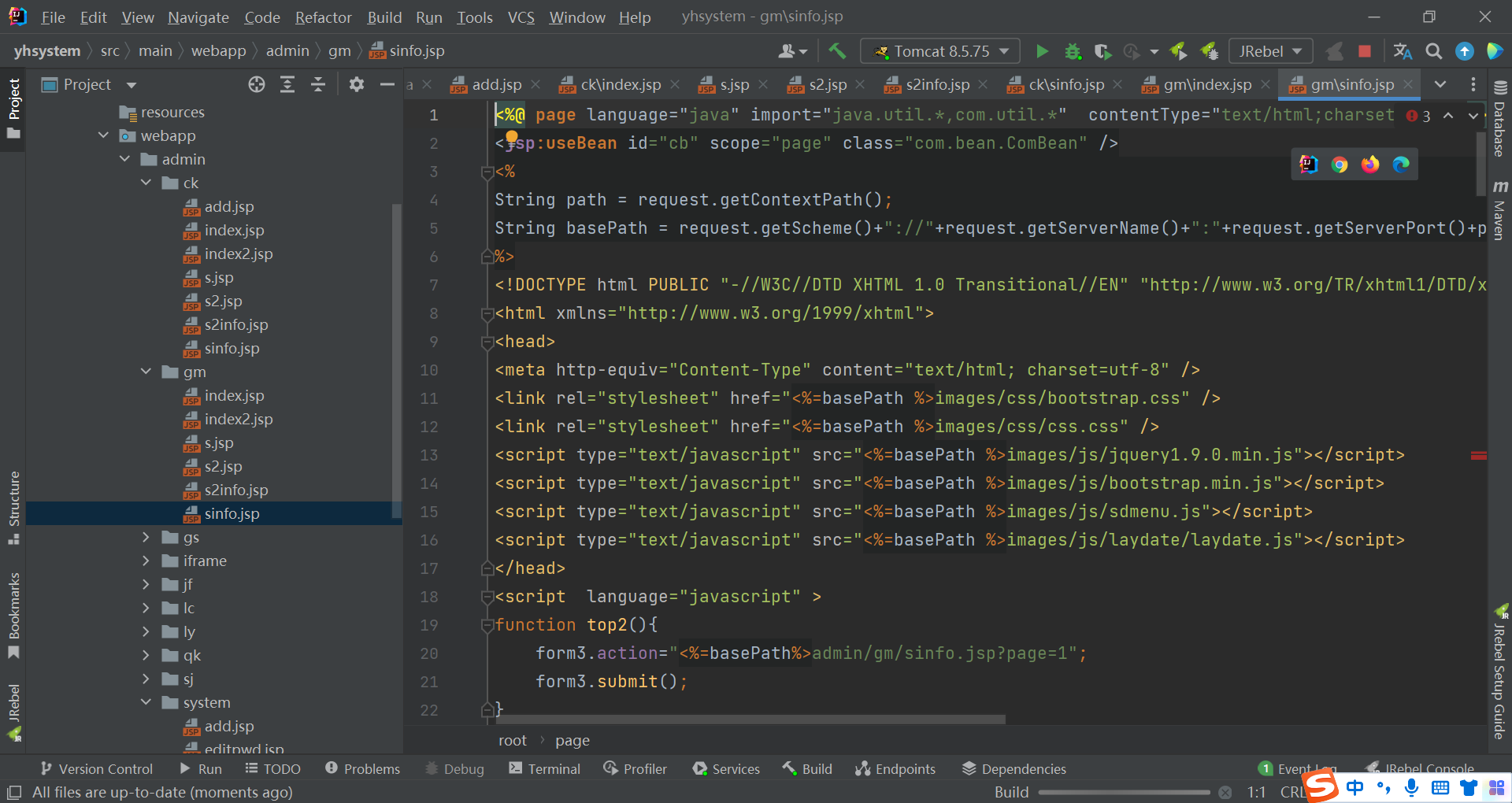This screenshot has width=1512, height=803.
Task: Toggle JRebel Setup Guide panel
Action: coord(1499,672)
